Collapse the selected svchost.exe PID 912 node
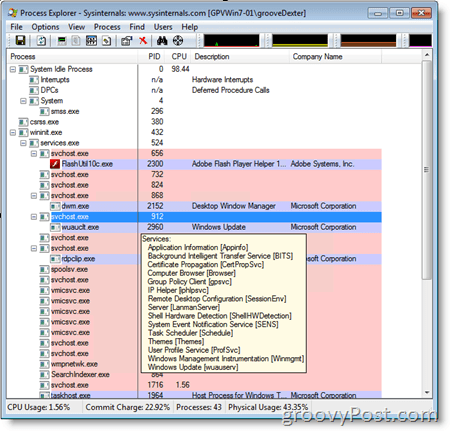 34,217
